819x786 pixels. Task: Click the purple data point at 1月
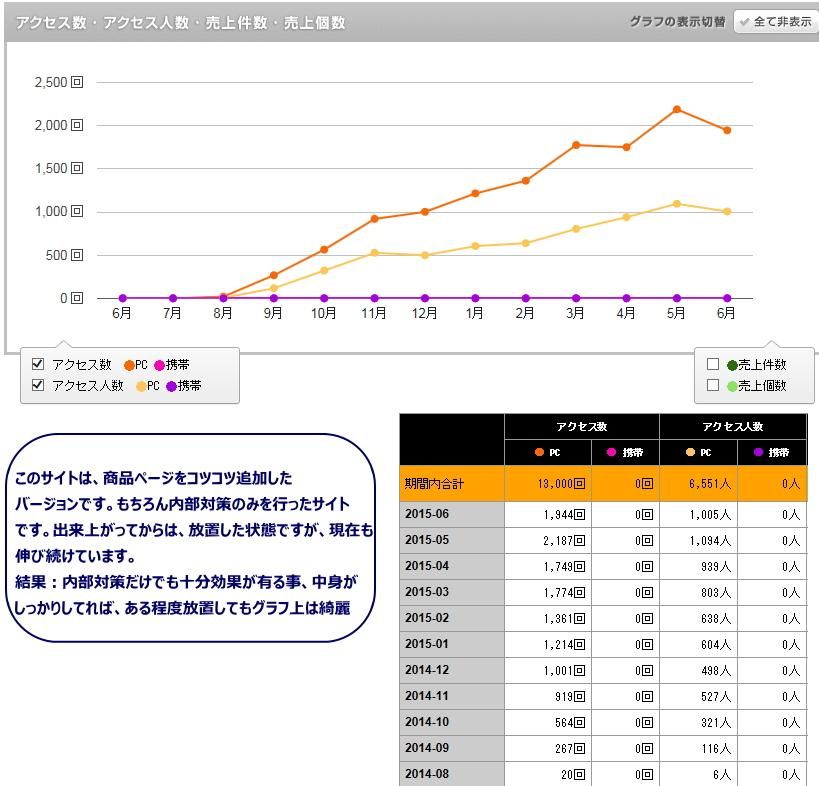pos(475,298)
